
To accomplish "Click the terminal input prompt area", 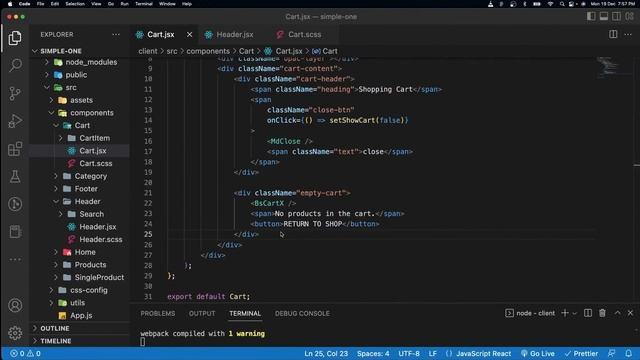I will click(x=143, y=342).
